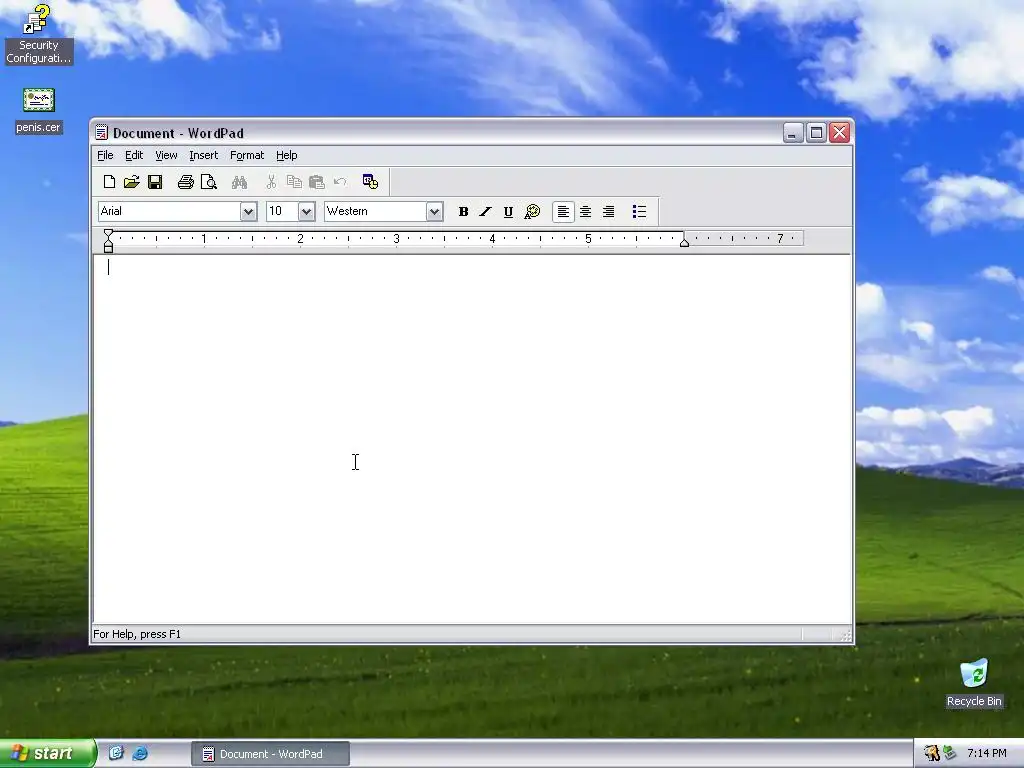Toggle Bold formatting
This screenshot has width=1024, height=768.
click(463, 212)
